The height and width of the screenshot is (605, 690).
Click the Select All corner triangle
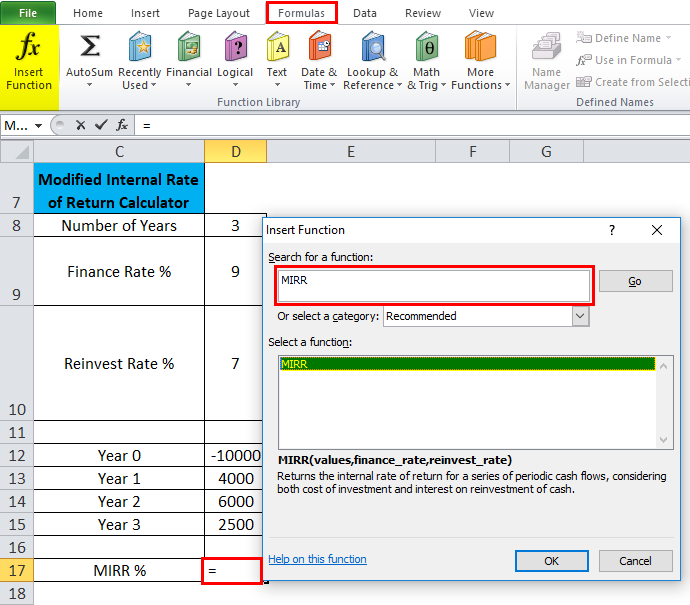tap(17, 152)
